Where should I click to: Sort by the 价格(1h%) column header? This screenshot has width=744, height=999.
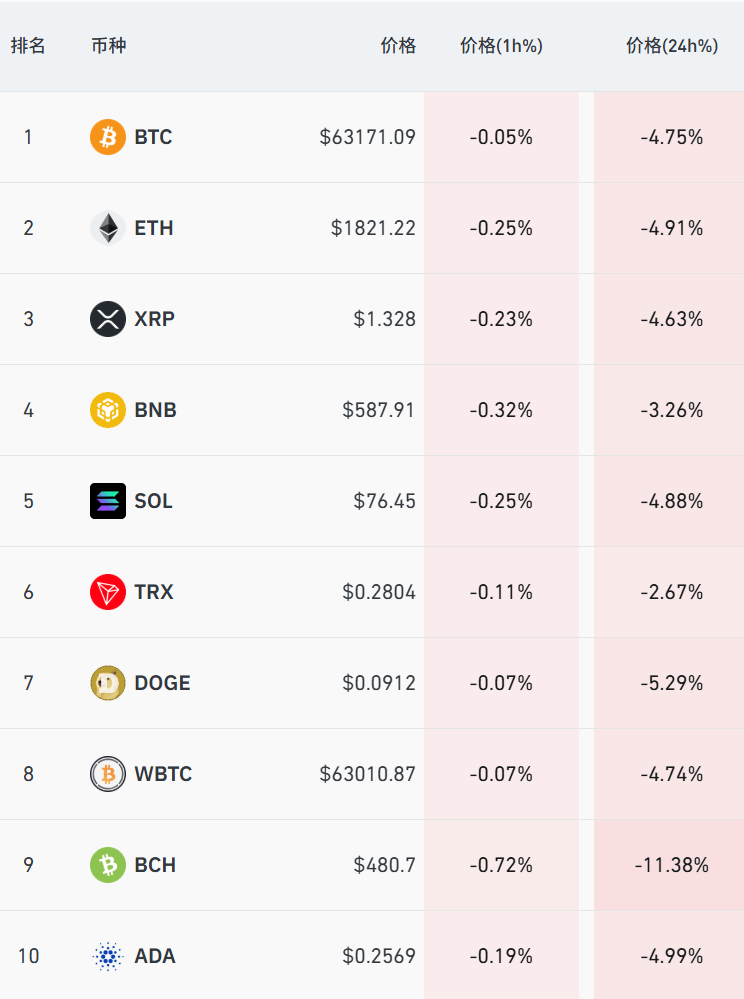pos(501,46)
